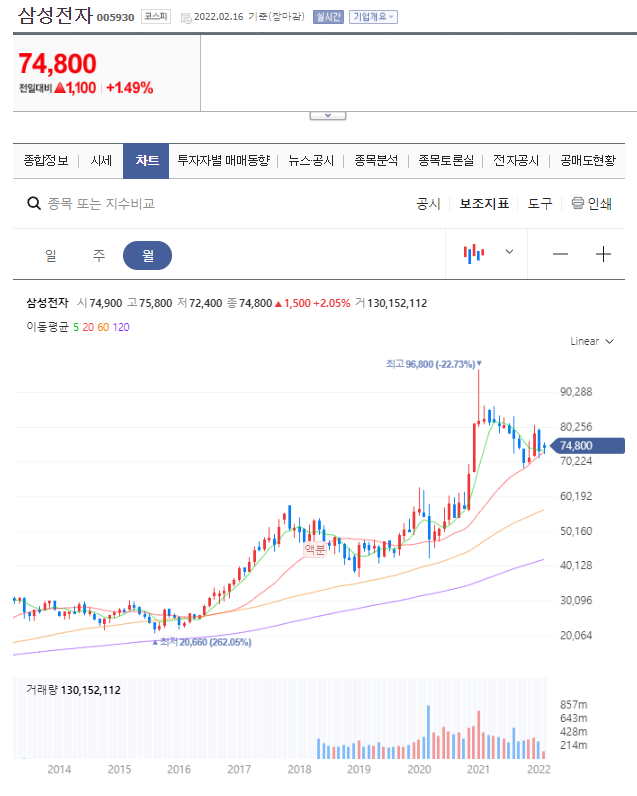Screen dimensions: 637x796
Task: Open the 뉴스공시 tab
Action: point(311,160)
